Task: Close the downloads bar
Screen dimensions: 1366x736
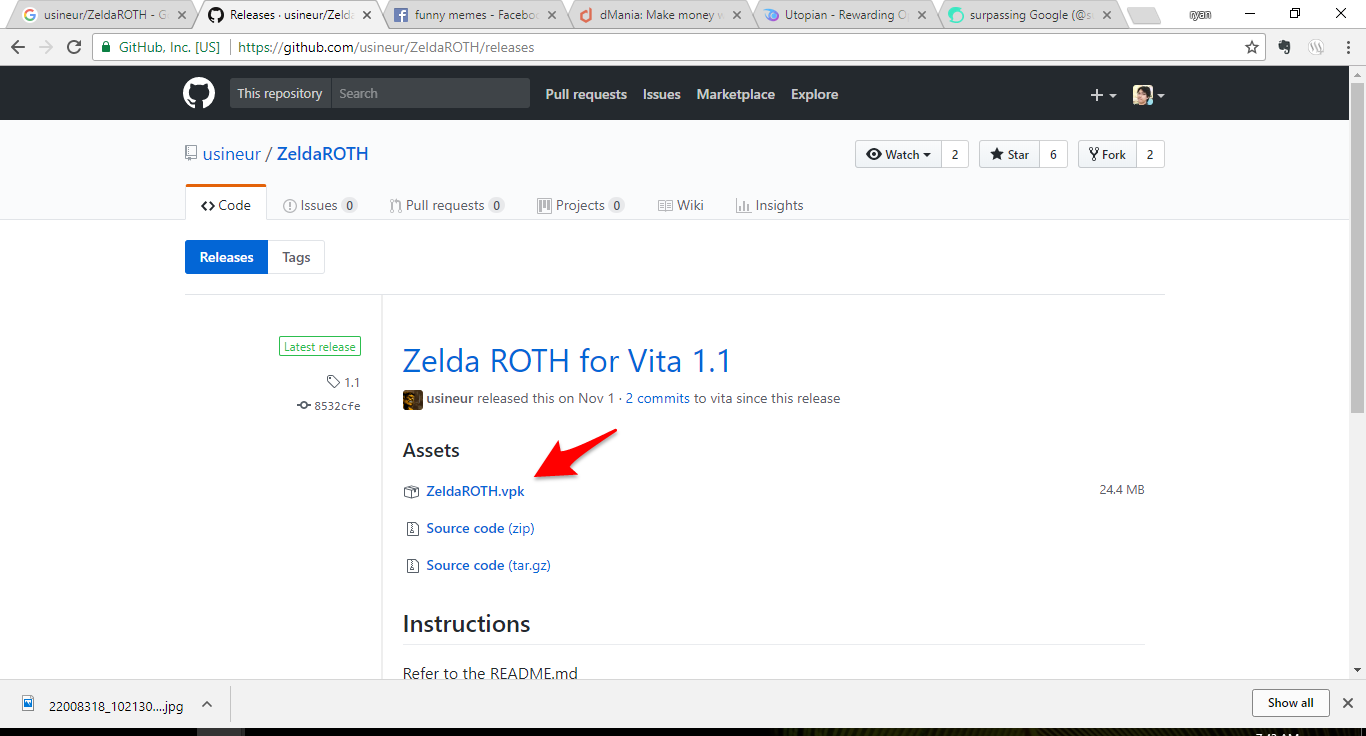Action: click(x=1347, y=703)
